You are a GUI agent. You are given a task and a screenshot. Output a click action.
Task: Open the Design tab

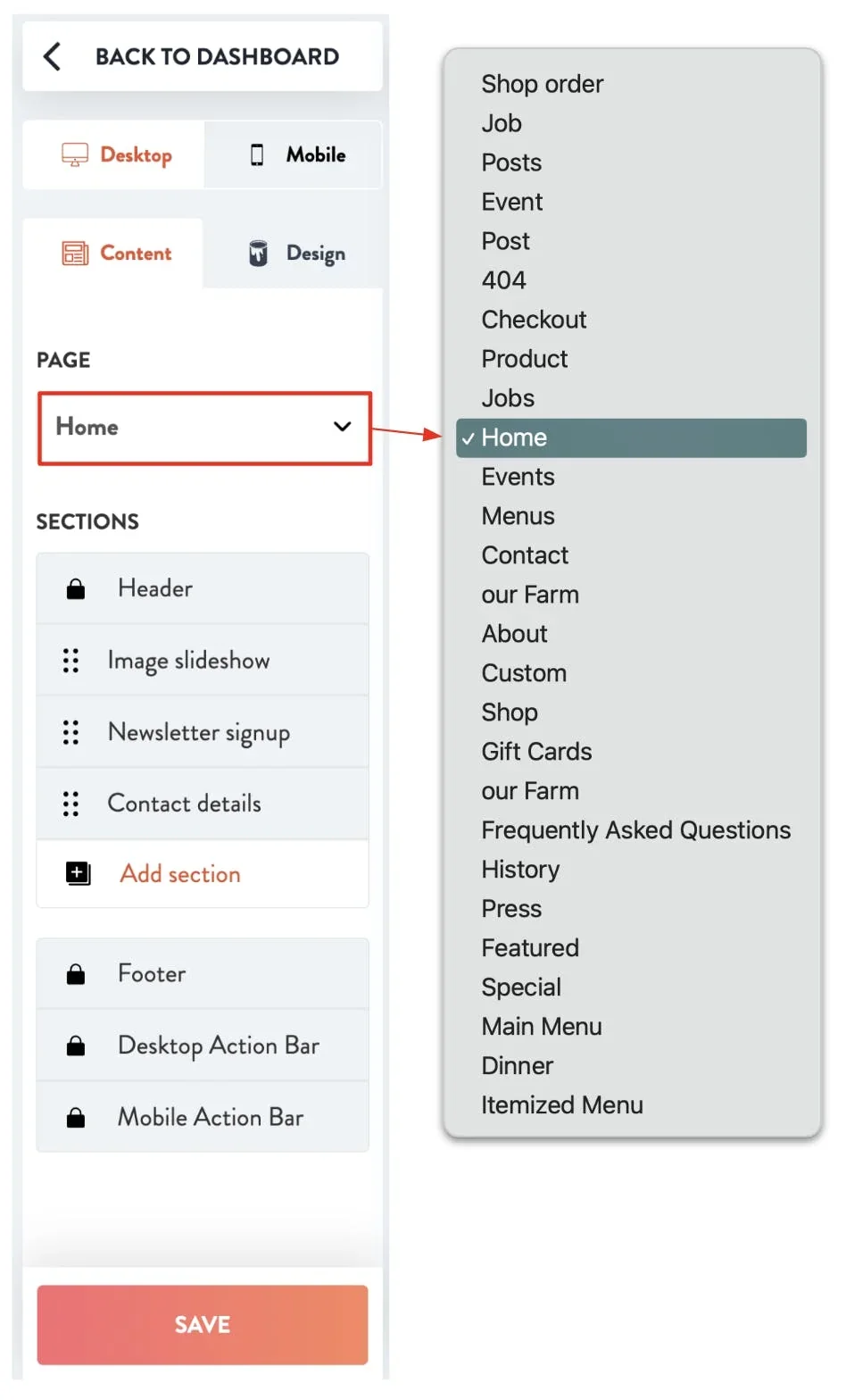tap(294, 254)
